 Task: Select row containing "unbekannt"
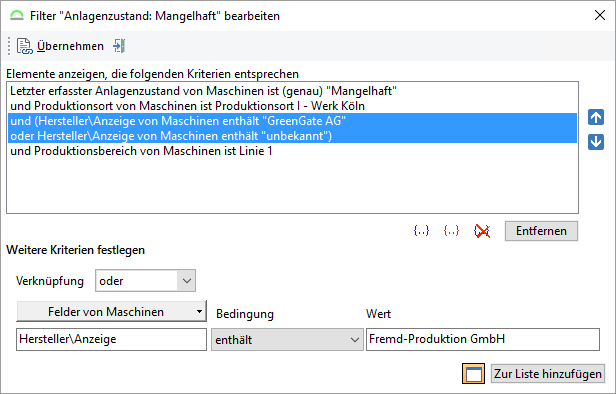point(292,136)
